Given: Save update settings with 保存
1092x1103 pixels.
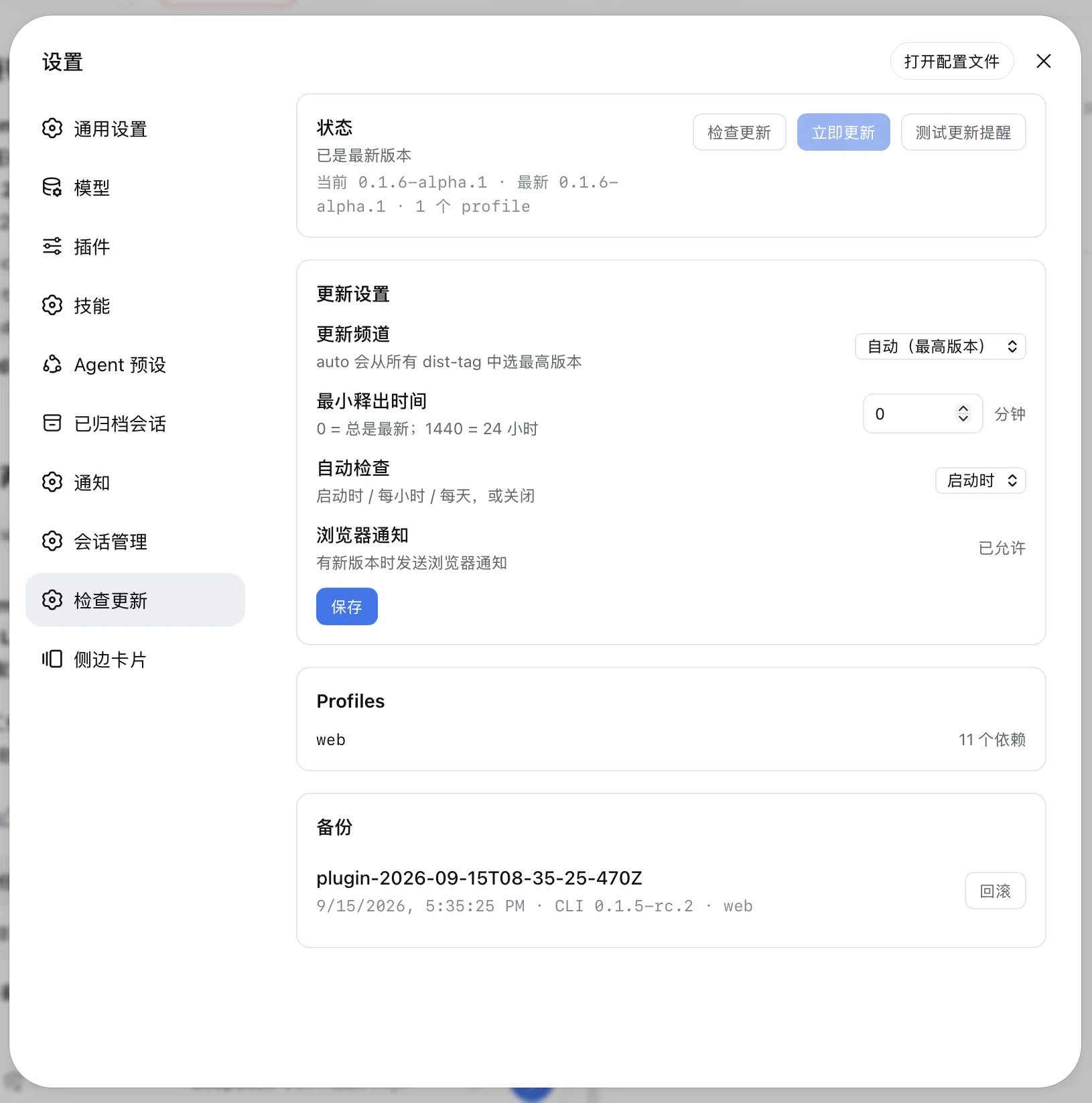Looking at the screenshot, I should [346, 606].
